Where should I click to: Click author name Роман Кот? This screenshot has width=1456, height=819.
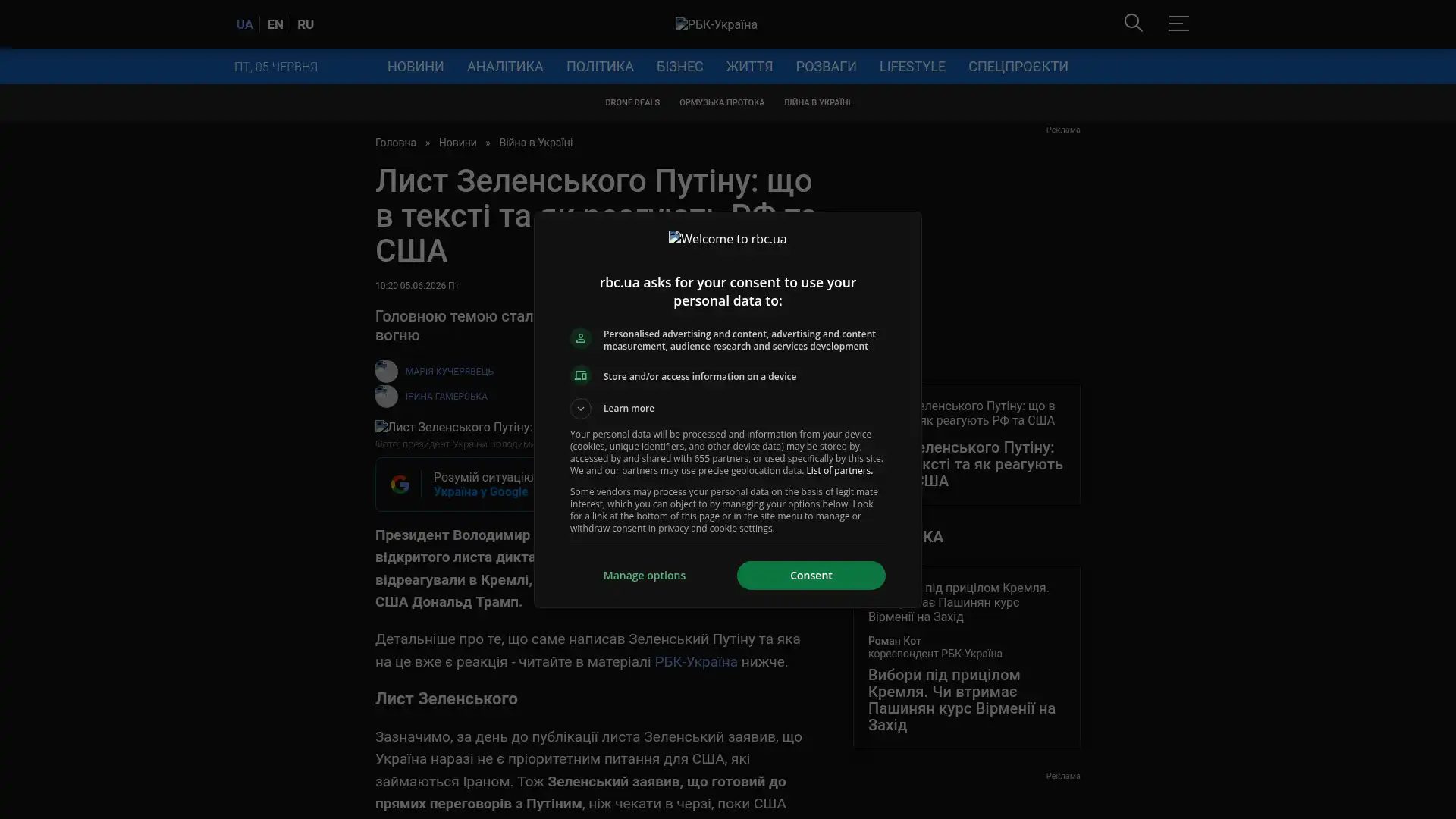[x=895, y=641]
